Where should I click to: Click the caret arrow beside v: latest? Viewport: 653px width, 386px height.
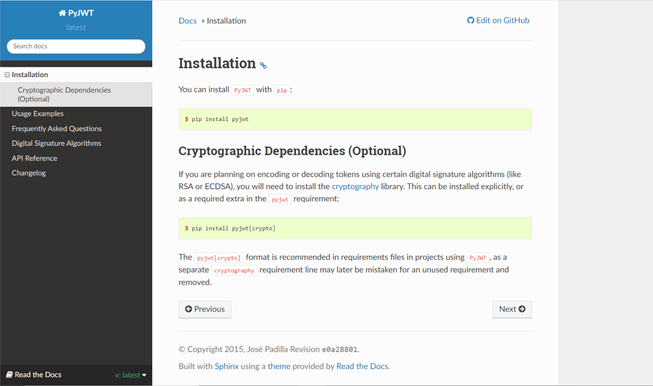[144, 375]
